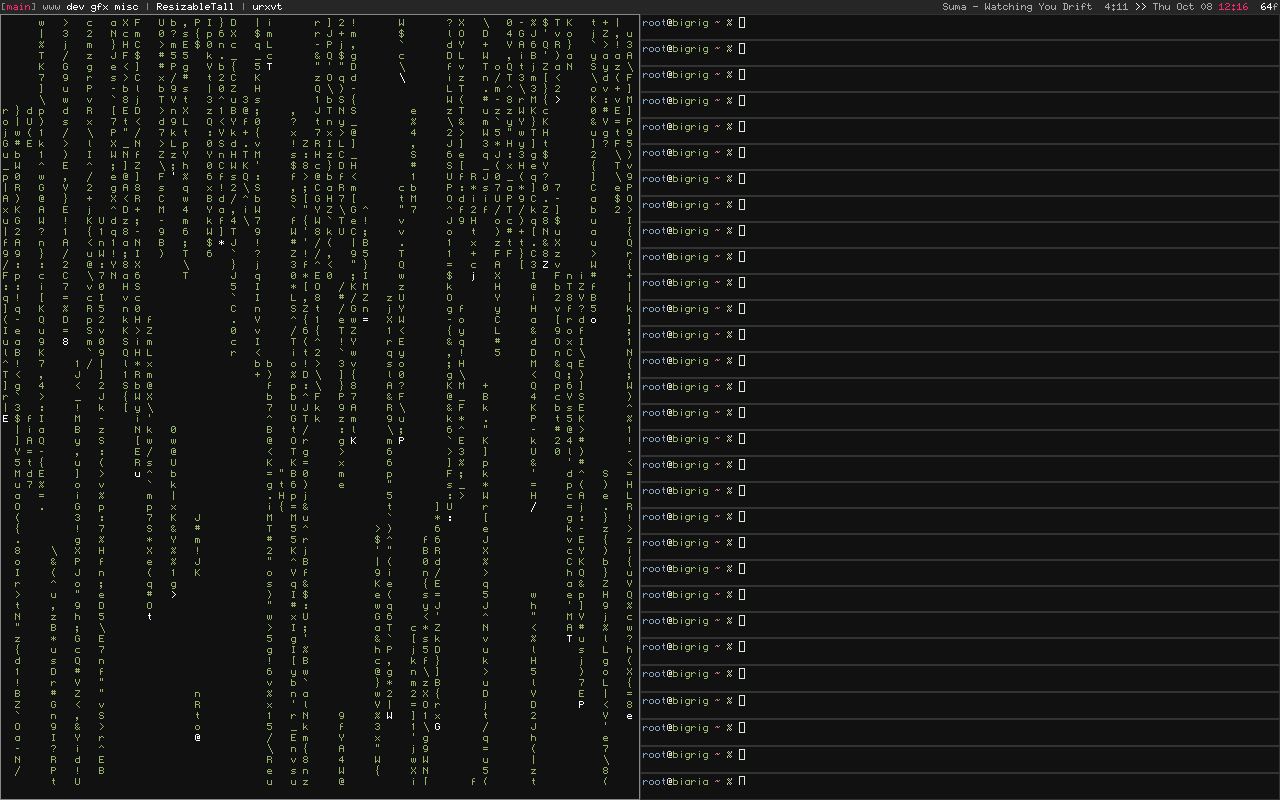Click the clock reading 12:16
Viewport: 1280px width, 800px height.
pyautogui.click(x=1233, y=7)
